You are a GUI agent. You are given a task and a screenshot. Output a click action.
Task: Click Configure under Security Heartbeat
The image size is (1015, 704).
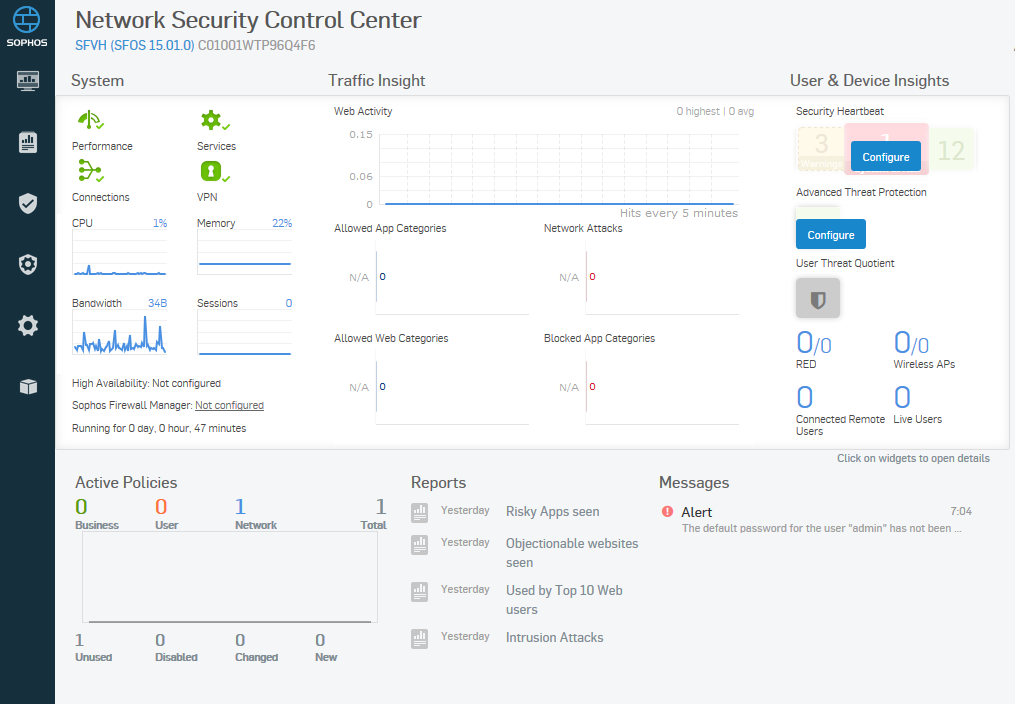886,157
